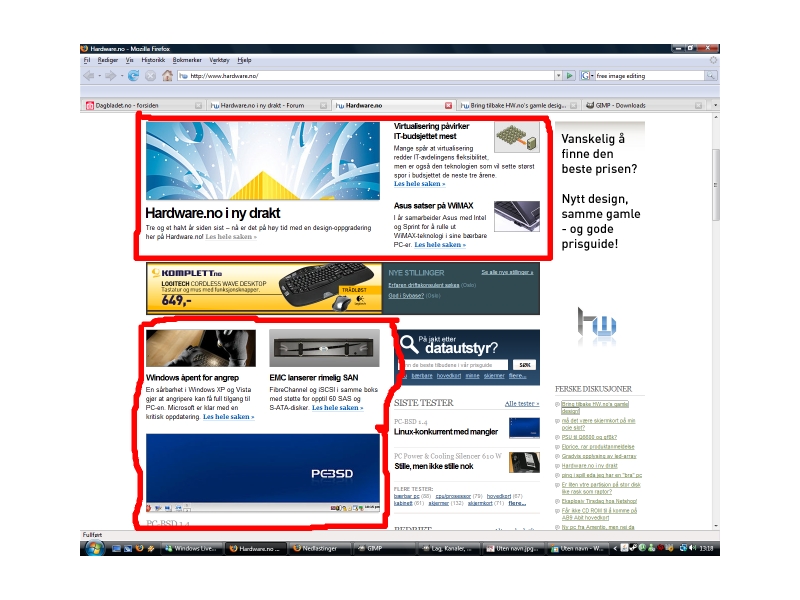Open the Rediger menu
Screen dimensions: 800x600
point(108,60)
